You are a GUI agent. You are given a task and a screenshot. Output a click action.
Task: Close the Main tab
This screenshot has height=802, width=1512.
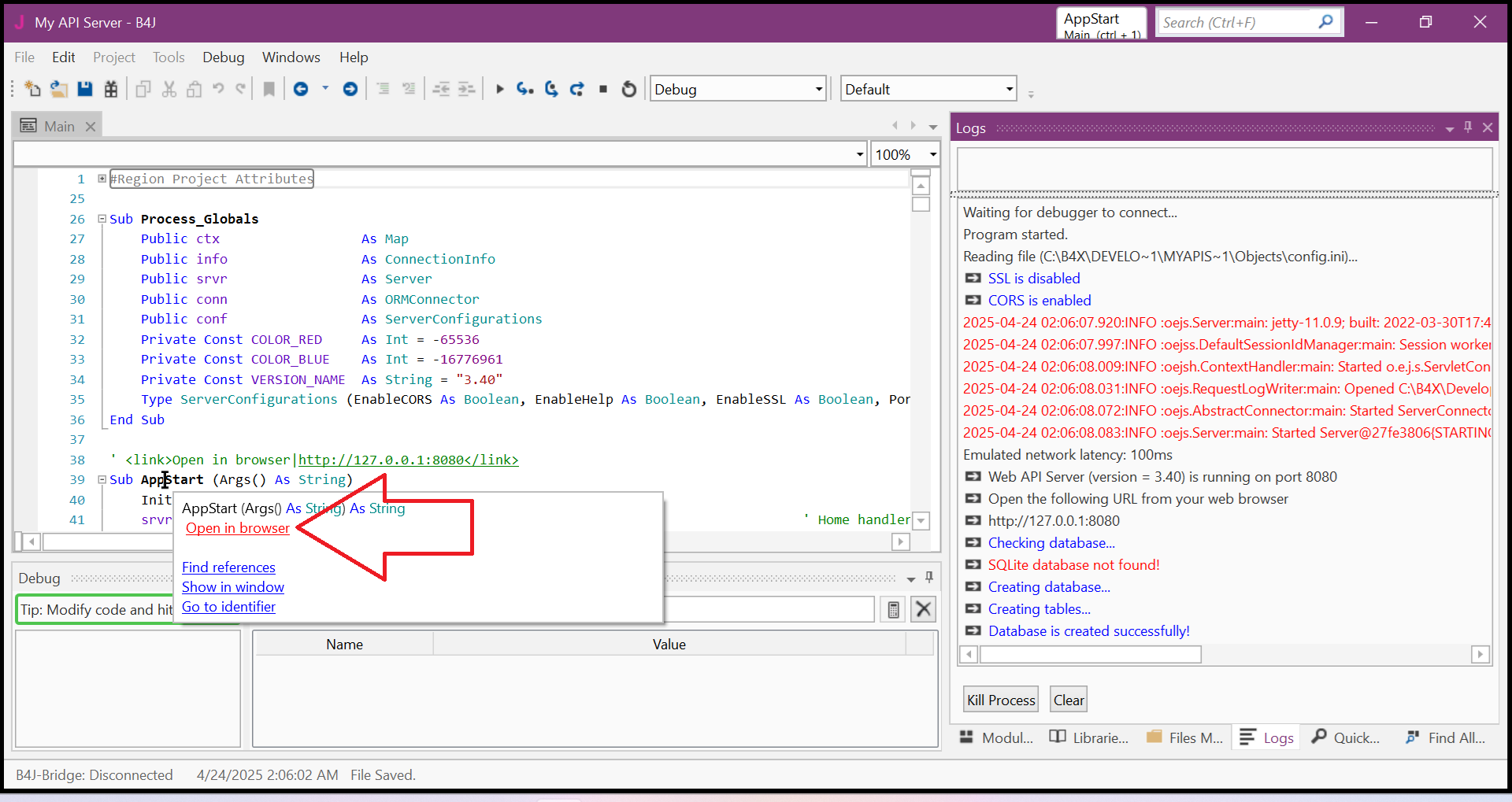91,127
